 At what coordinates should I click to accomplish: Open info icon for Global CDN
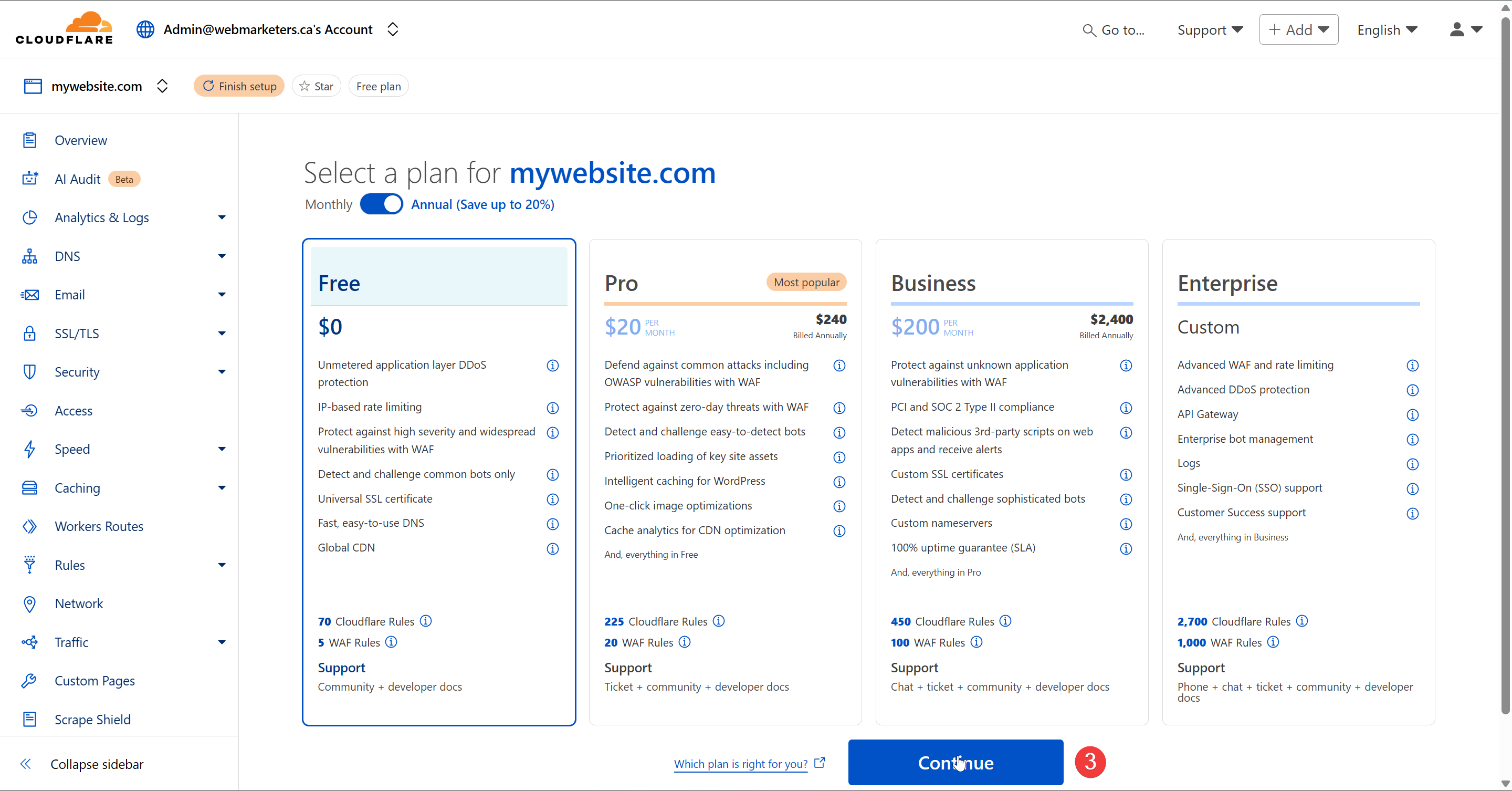552,548
